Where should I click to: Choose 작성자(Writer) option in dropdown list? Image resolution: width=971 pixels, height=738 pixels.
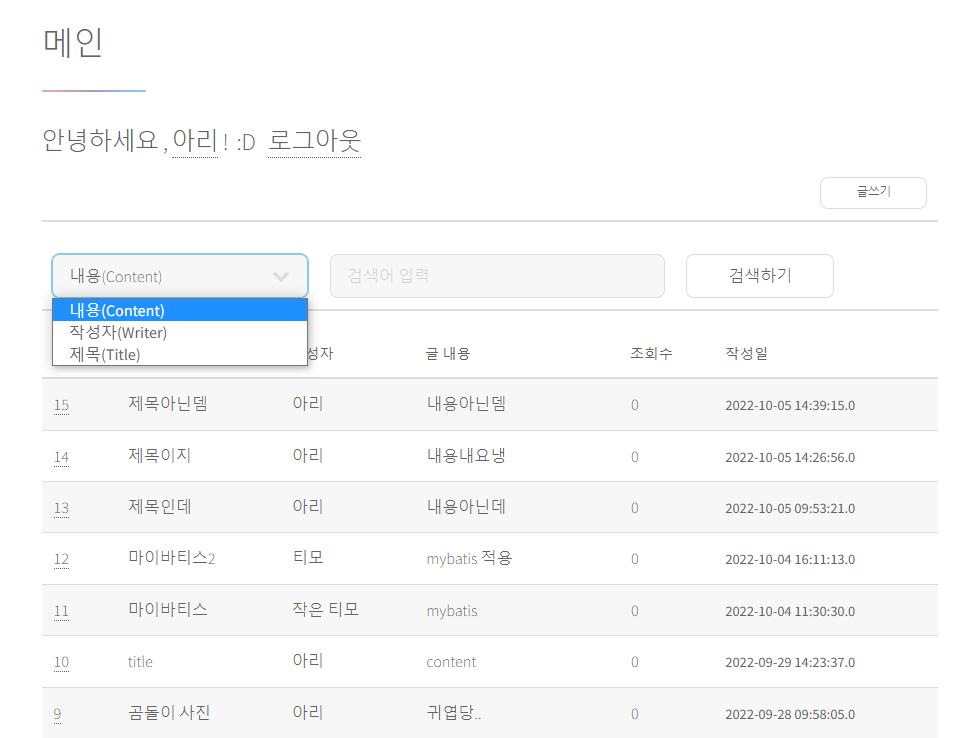pos(180,332)
